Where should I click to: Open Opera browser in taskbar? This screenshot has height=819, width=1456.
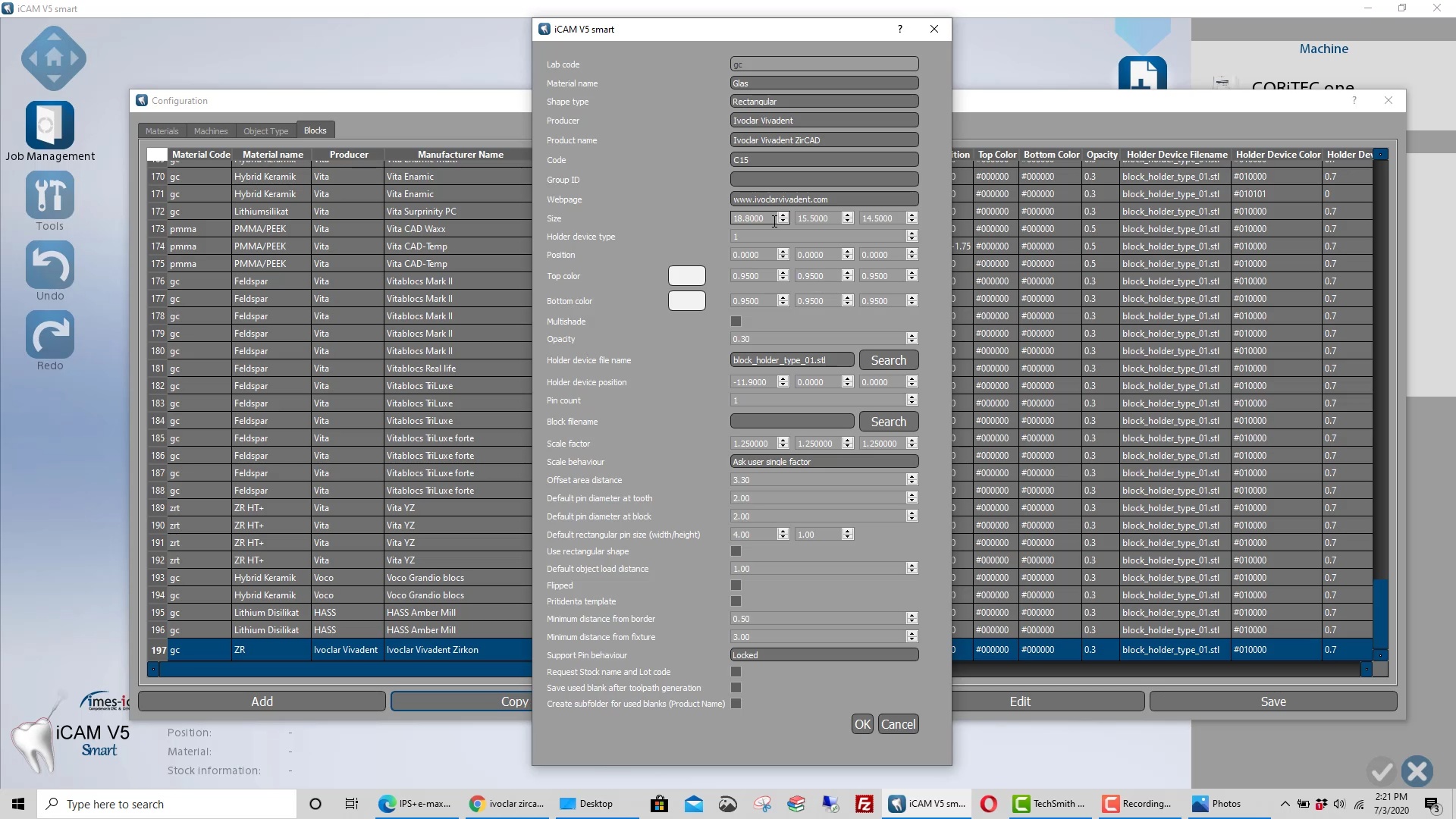pyautogui.click(x=988, y=804)
